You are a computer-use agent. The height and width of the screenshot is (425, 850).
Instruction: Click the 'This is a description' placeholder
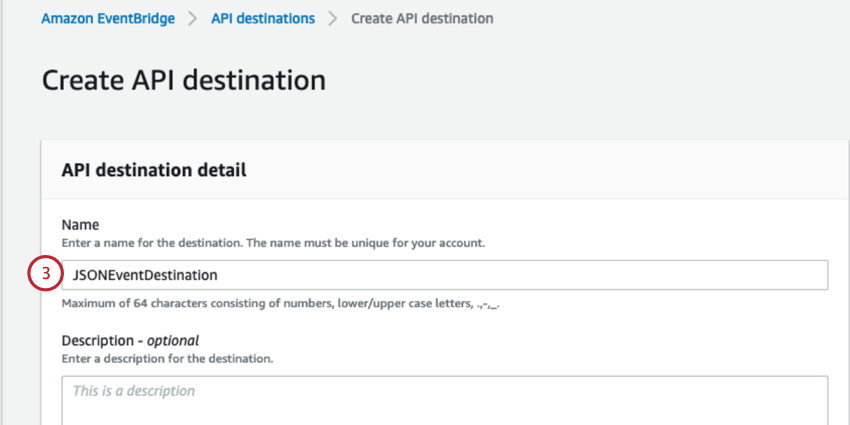pos(134,391)
